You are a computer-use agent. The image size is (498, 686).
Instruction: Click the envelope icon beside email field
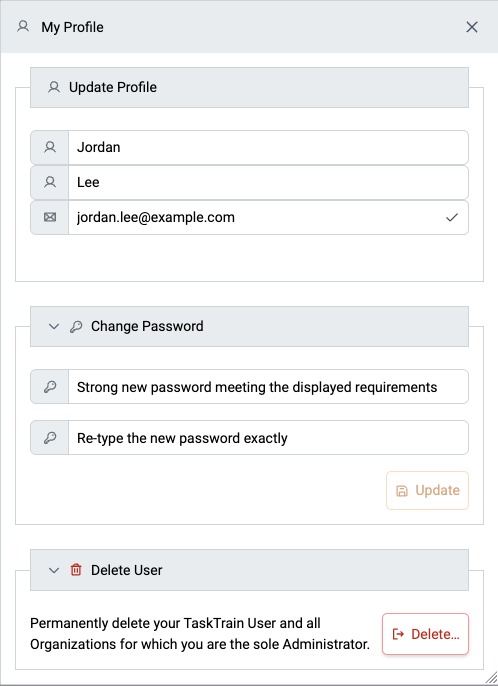pos(50,217)
